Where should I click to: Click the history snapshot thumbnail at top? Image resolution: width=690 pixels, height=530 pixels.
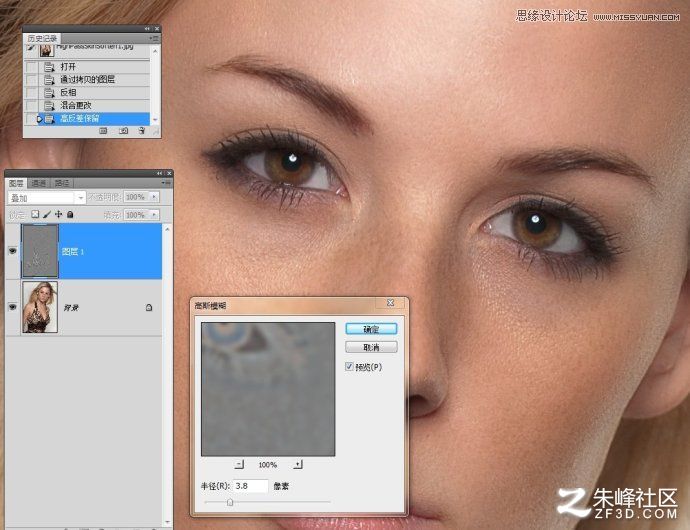point(47,50)
